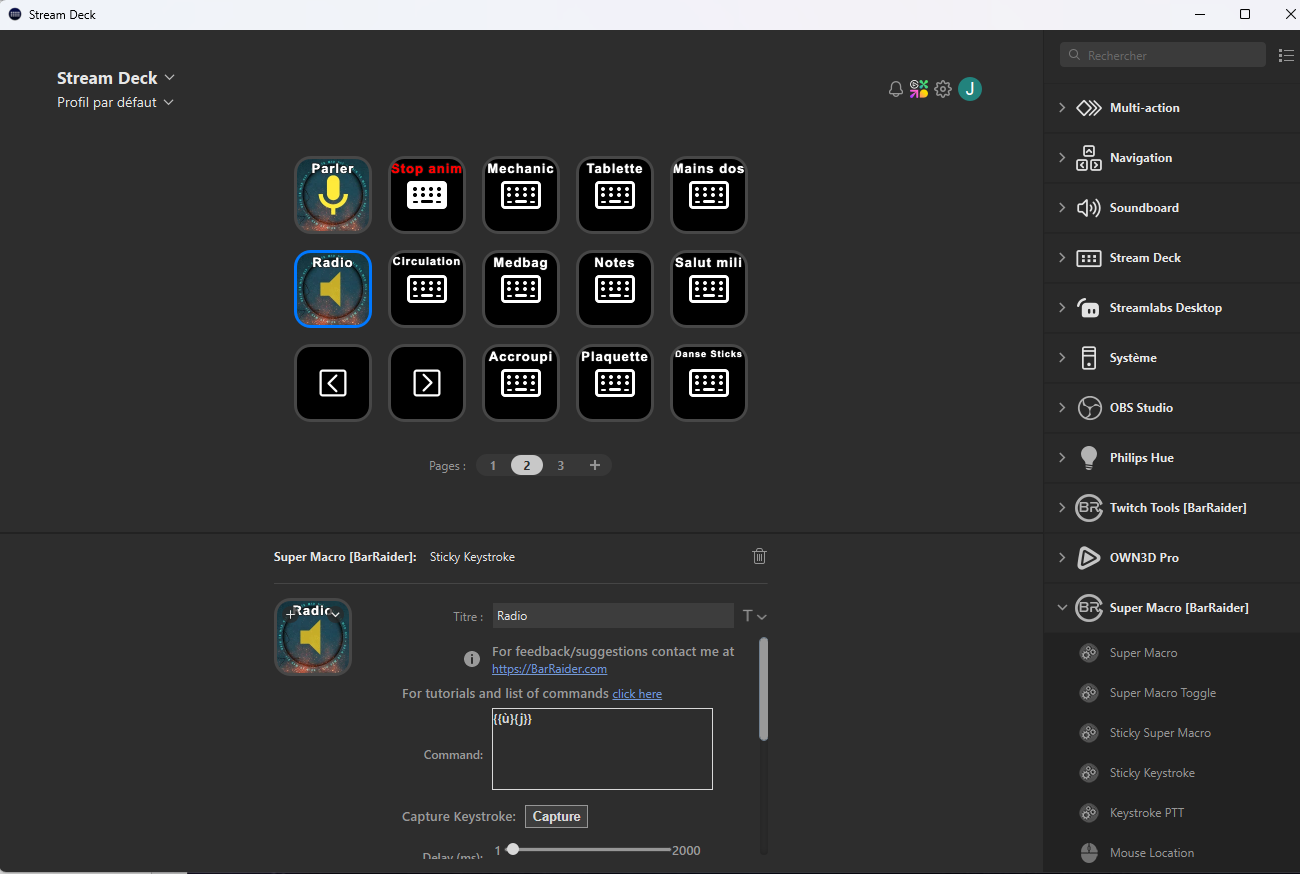The width and height of the screenshot is (1300, 874).
Task: Expand the Multi-action category
Action: (x=1171, y=108)
